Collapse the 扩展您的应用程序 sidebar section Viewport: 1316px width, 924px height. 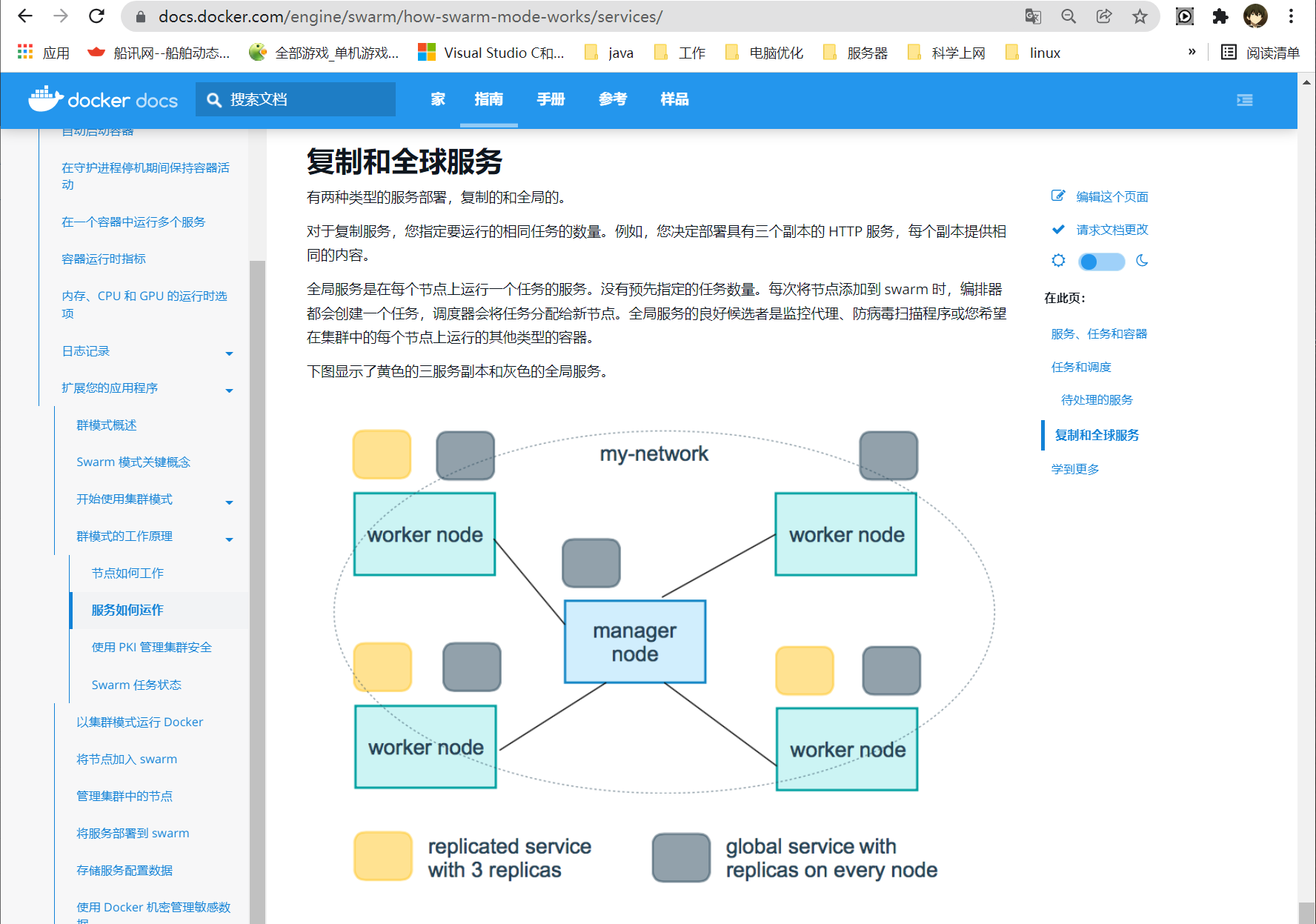(x=229, y=390)
